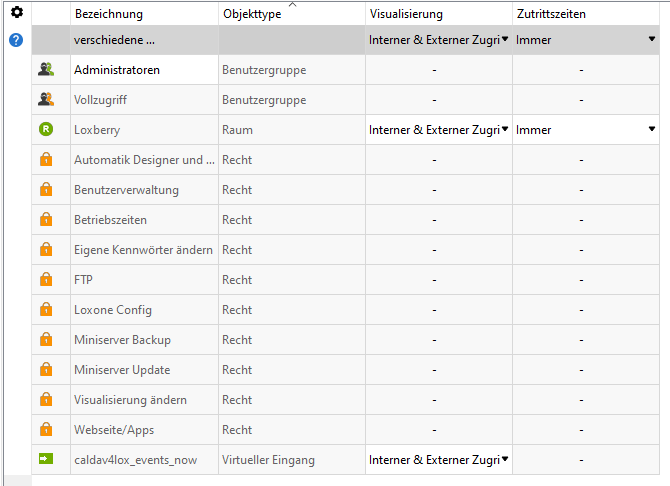The image size is (670, 486).
Task: Open the blue help question mark icon
Action: 16,40
